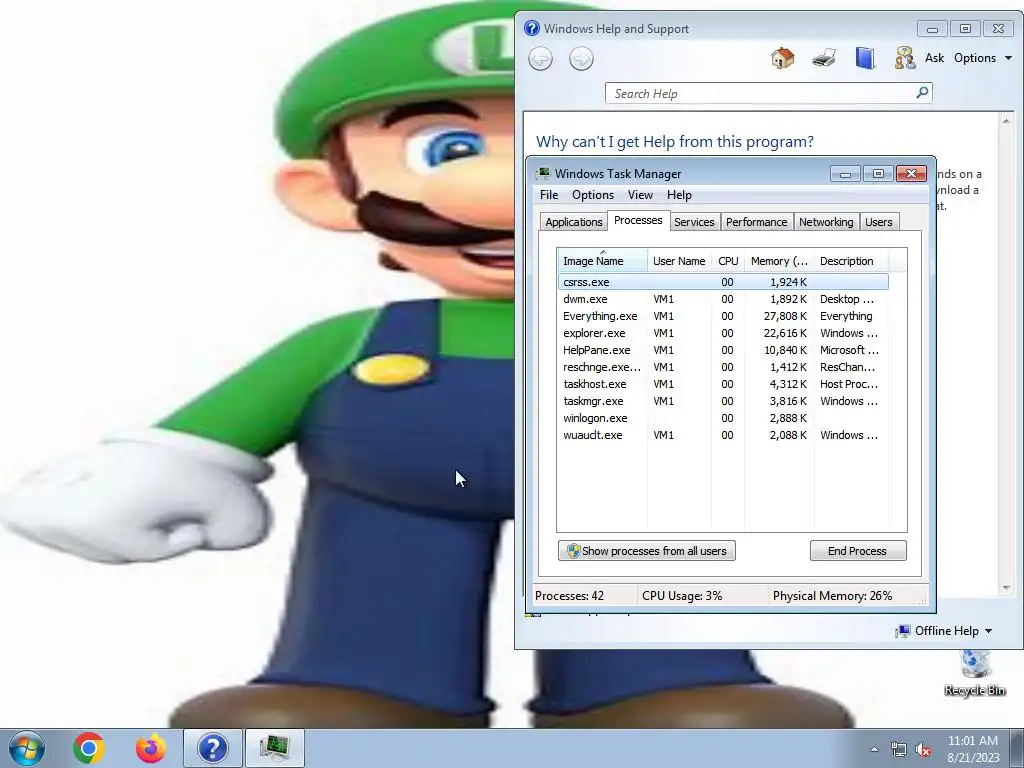Click the 27,808 K memory value
The height and width of the screenshot is (768, 1024).
785,316
